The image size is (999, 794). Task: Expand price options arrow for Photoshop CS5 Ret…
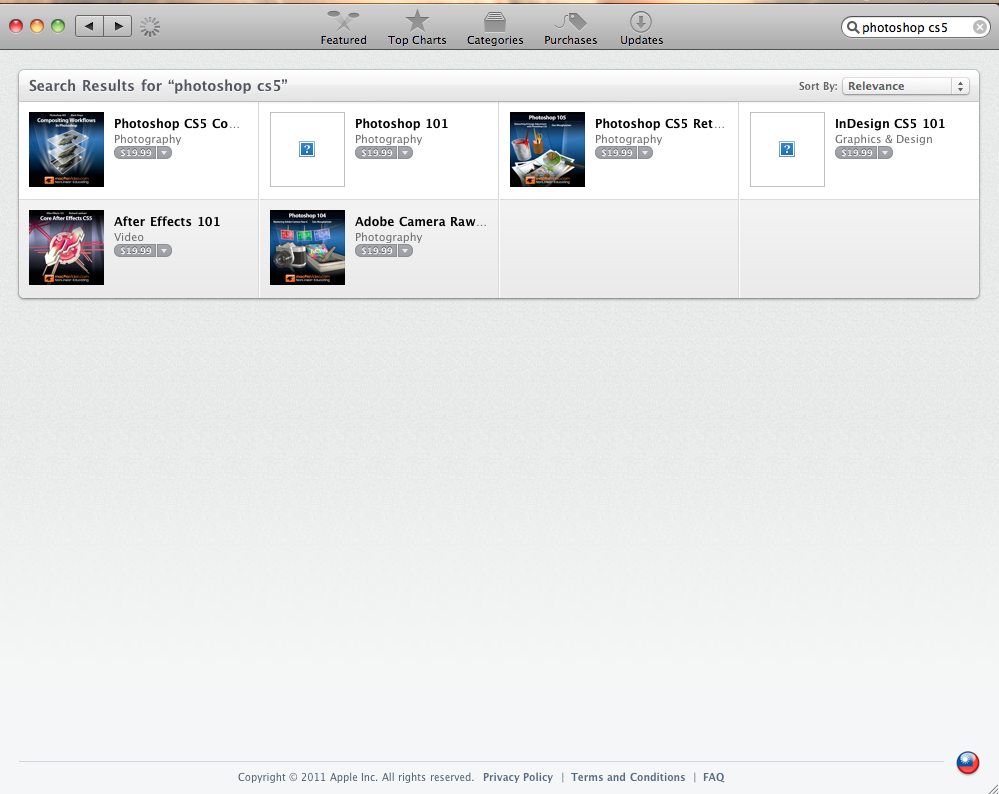click(x=645, y=153)
